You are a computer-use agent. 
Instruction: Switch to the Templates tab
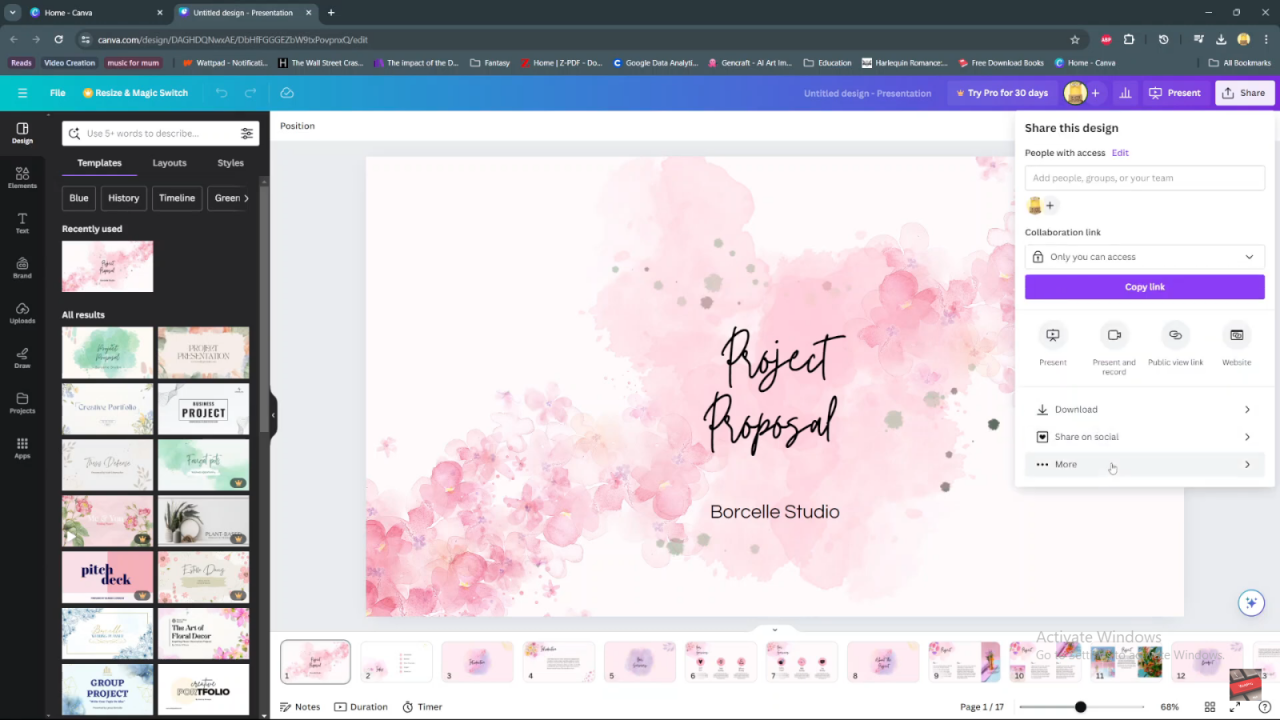(99, 163)
